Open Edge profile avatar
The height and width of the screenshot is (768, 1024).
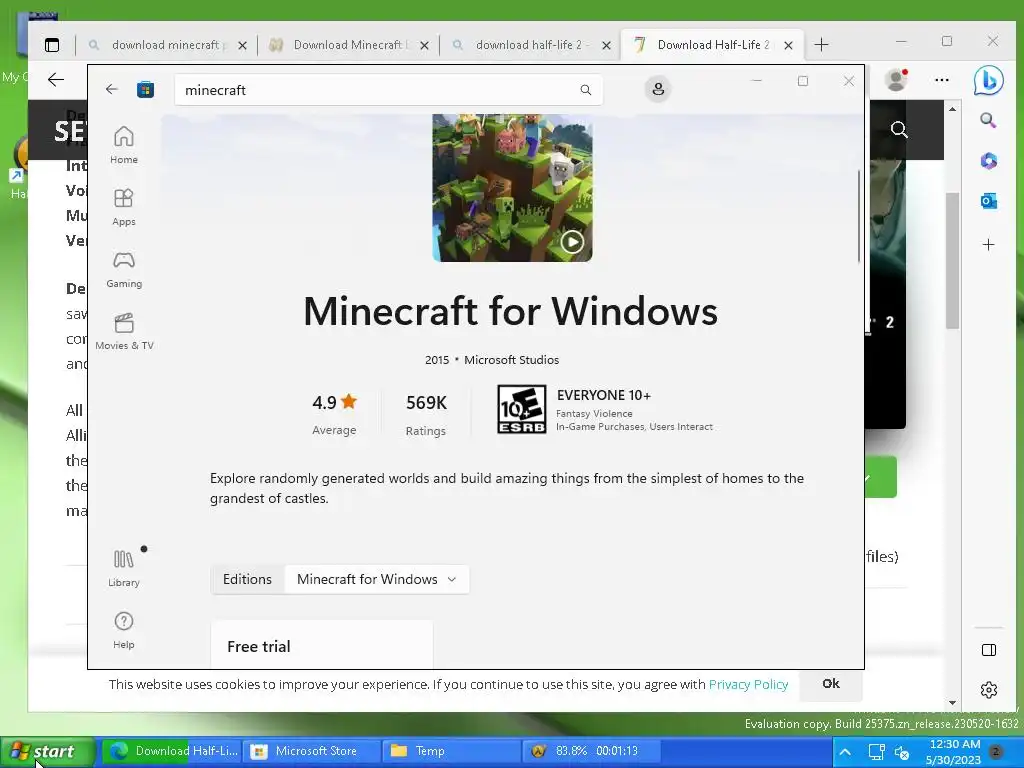click(x=896, y=80)
